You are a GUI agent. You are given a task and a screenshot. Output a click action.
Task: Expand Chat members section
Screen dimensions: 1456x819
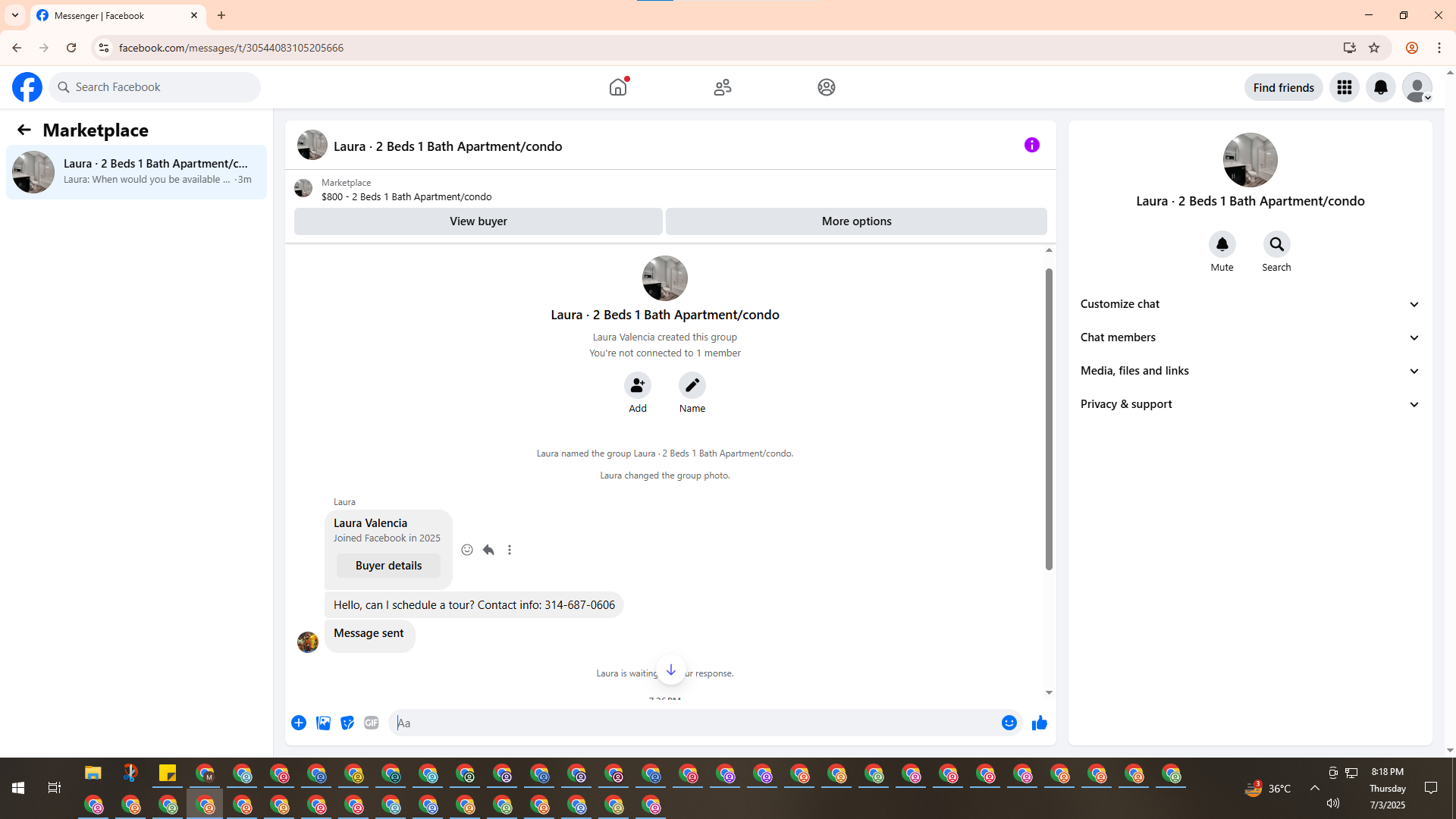point(1249,337)
